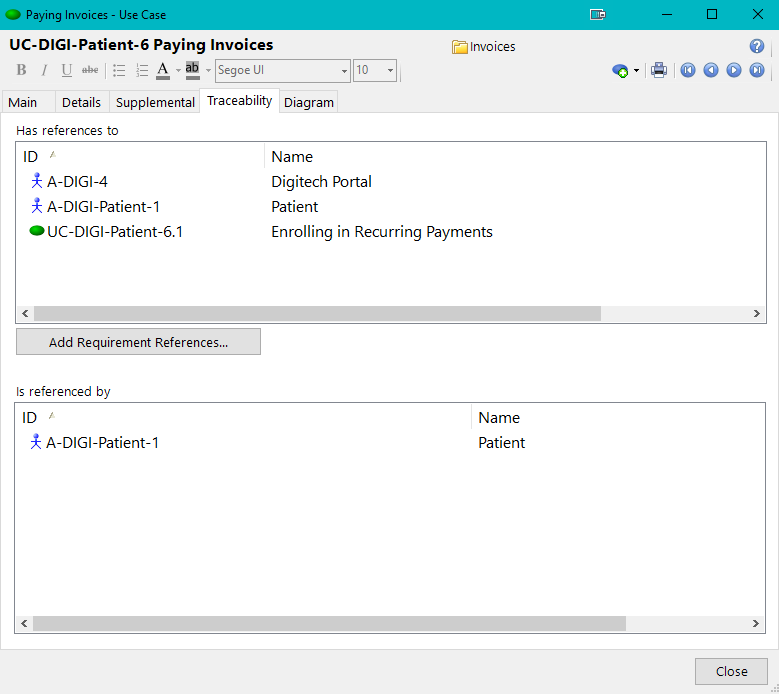This screenshot has height=694, width=779.
Task: Switch to the Supplemental tab
Action: point(155,102)
